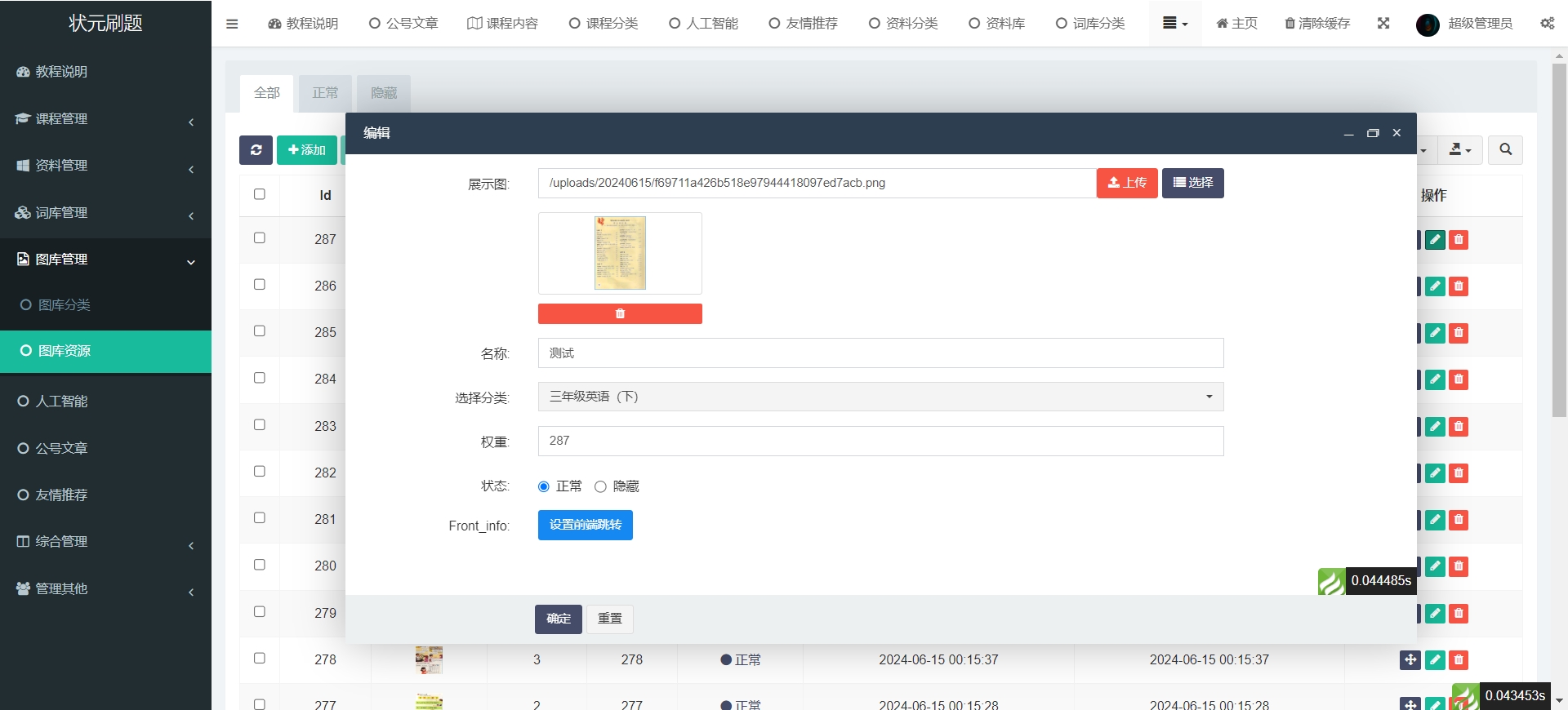This screenshot has height=710, width=1568.
Task: Switch to the 正常 tab
Action: point(325,93)
